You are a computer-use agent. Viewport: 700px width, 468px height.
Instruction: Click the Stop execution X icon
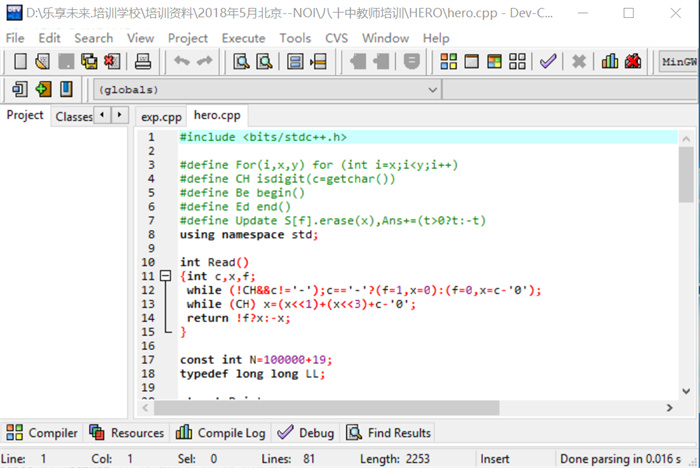(579, 61)
